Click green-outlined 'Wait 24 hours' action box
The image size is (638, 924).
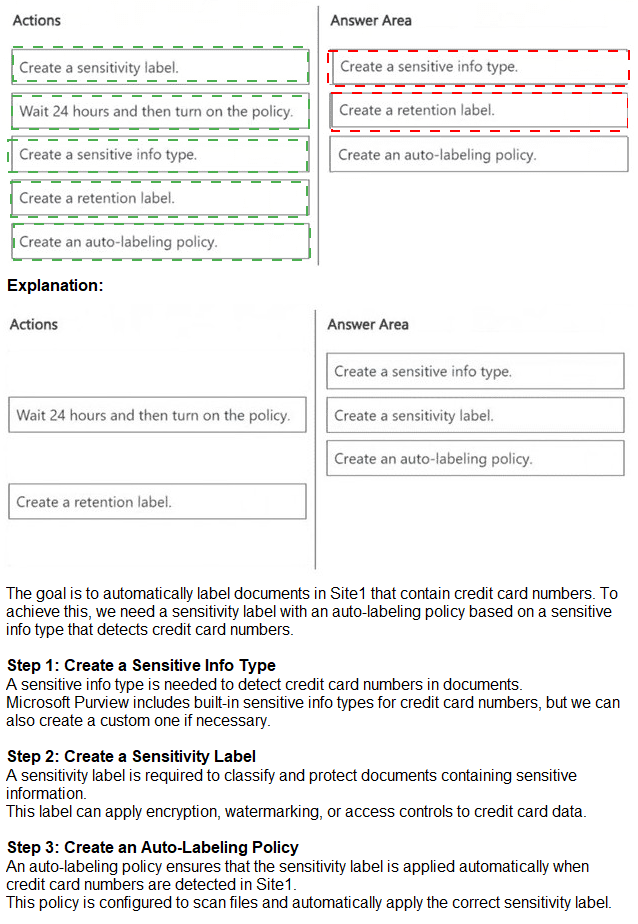pos(160,111)
